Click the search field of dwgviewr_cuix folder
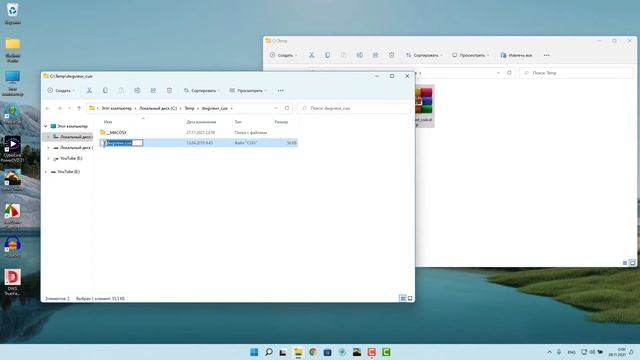640x360 pixels. [x=354, y=108]
